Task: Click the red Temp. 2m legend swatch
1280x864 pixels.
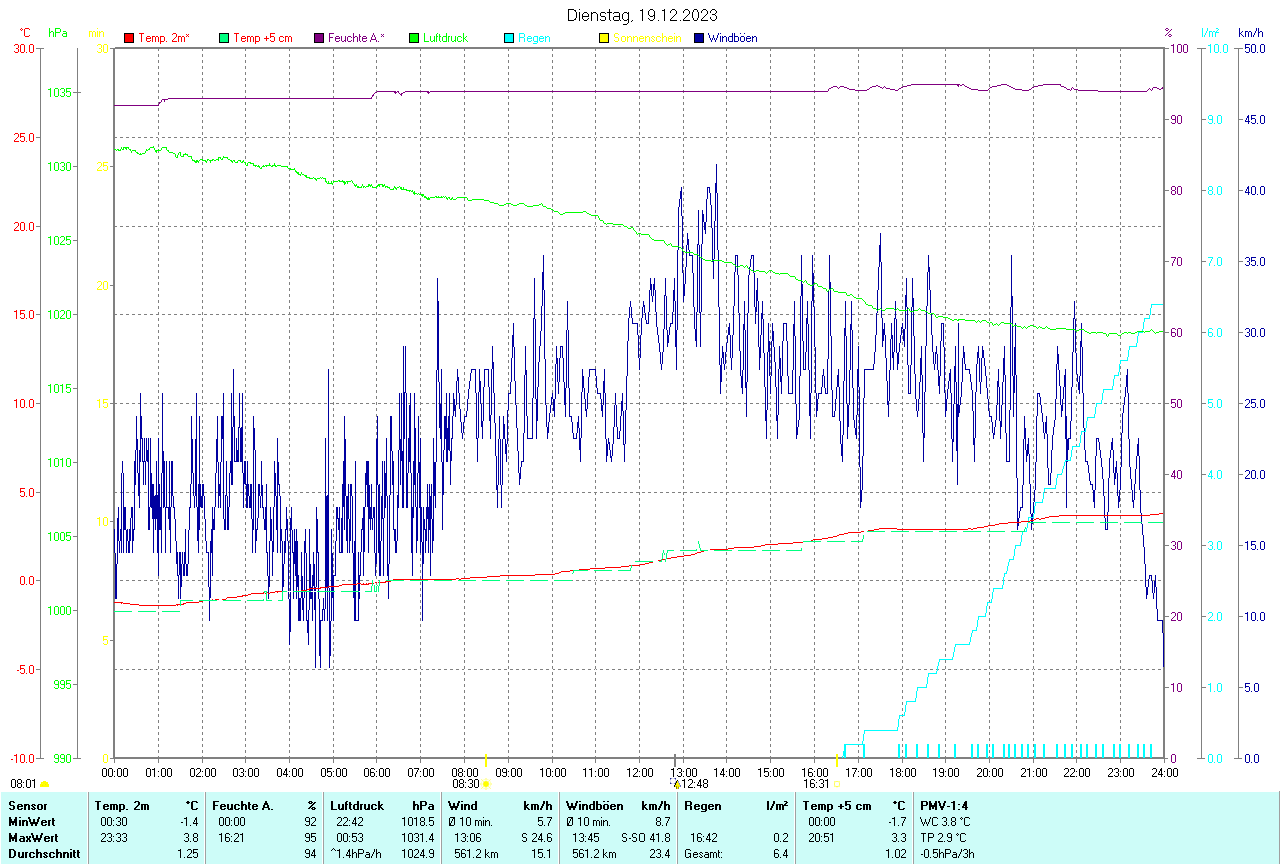Action: tap(129, 38)
